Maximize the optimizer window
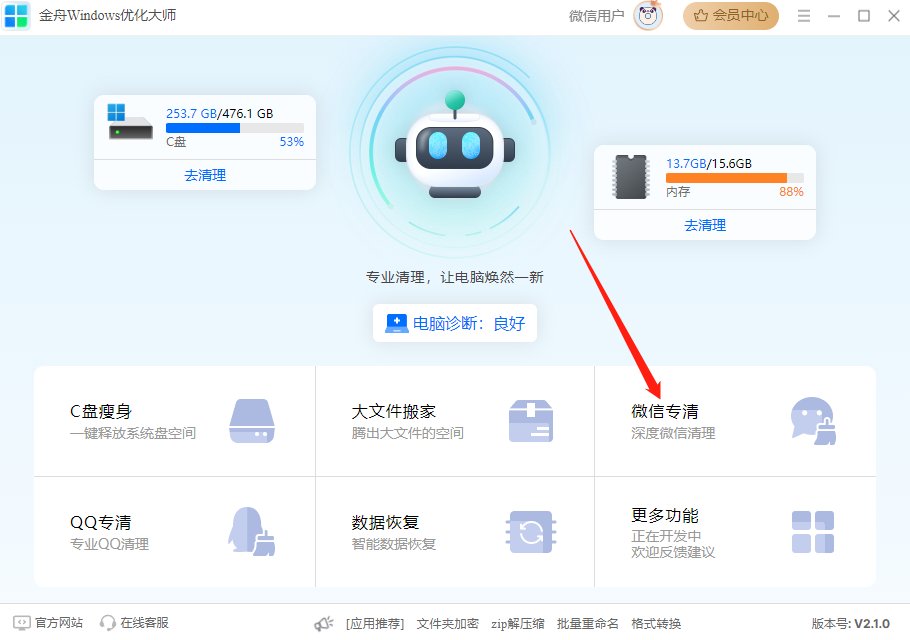Viewport: 910px width, 640px height. pyautogui.click(x=864, y=16)
